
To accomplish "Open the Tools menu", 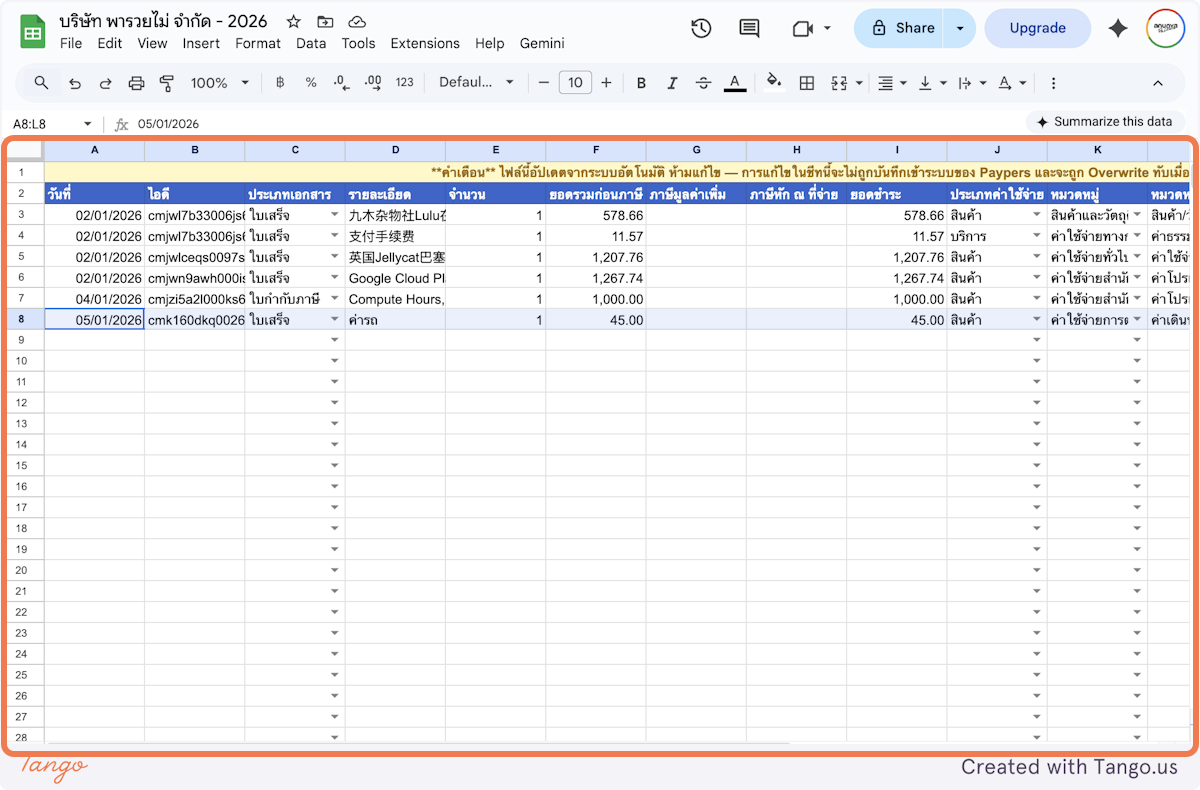I will point(358,43).
